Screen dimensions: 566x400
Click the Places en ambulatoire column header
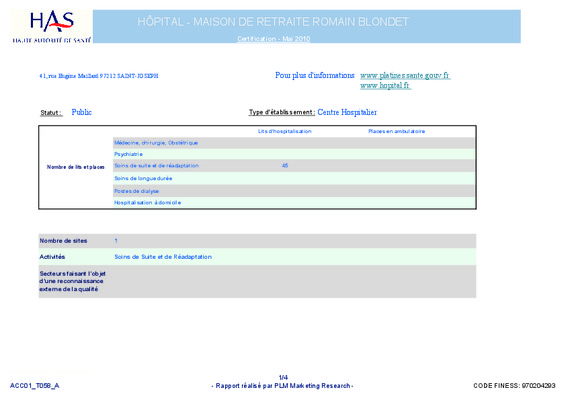click(x=396, y=131)
